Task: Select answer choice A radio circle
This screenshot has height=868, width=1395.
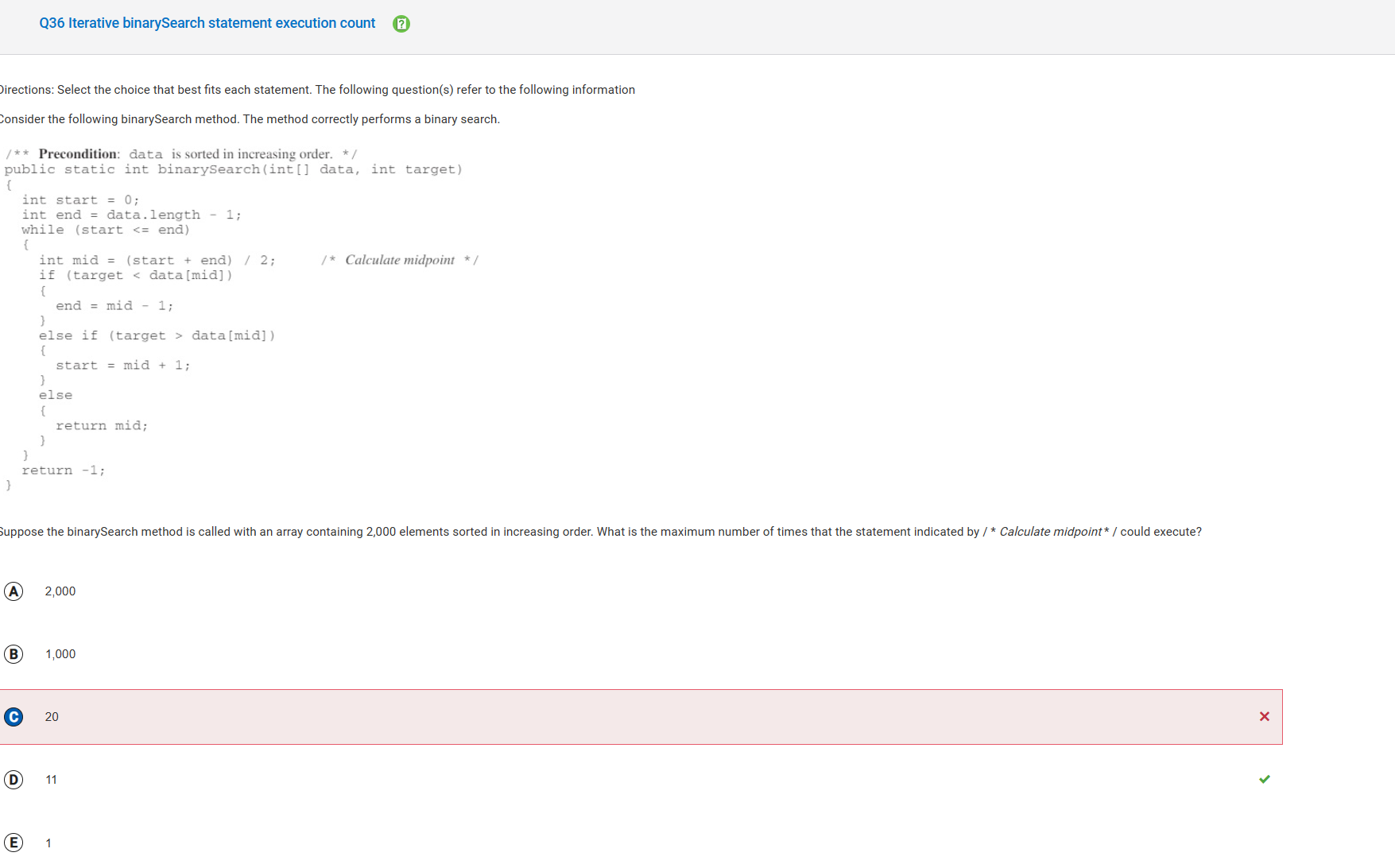Action: (14, 591)
